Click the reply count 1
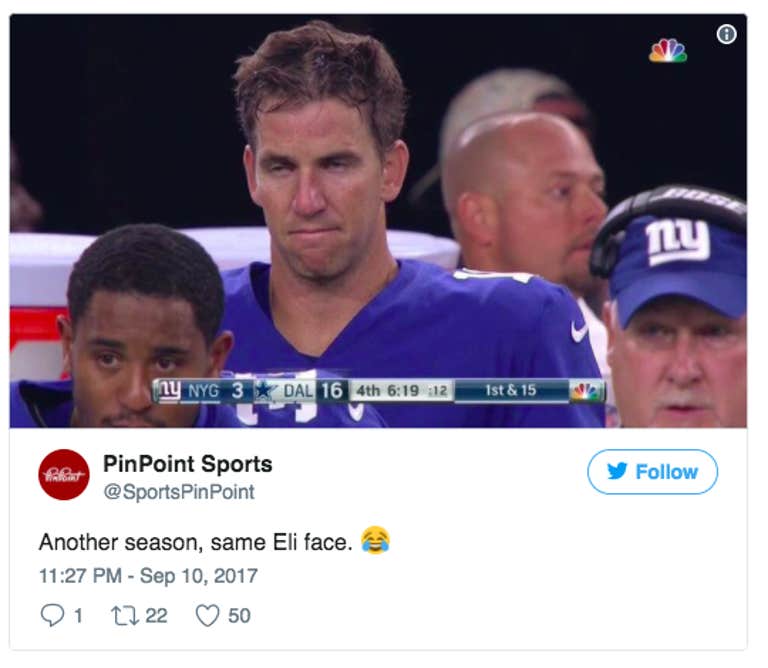768x668 pixels. pos(77,616)
